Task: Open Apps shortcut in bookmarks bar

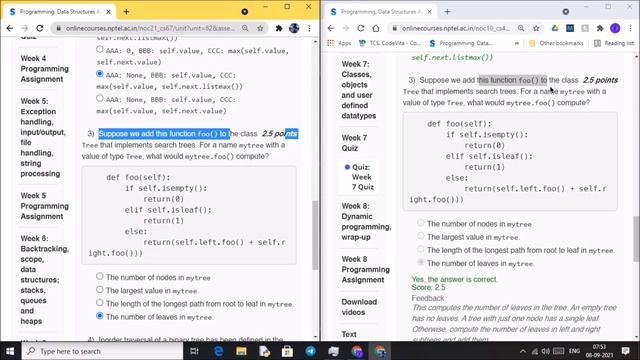Action: click(339, 43)
